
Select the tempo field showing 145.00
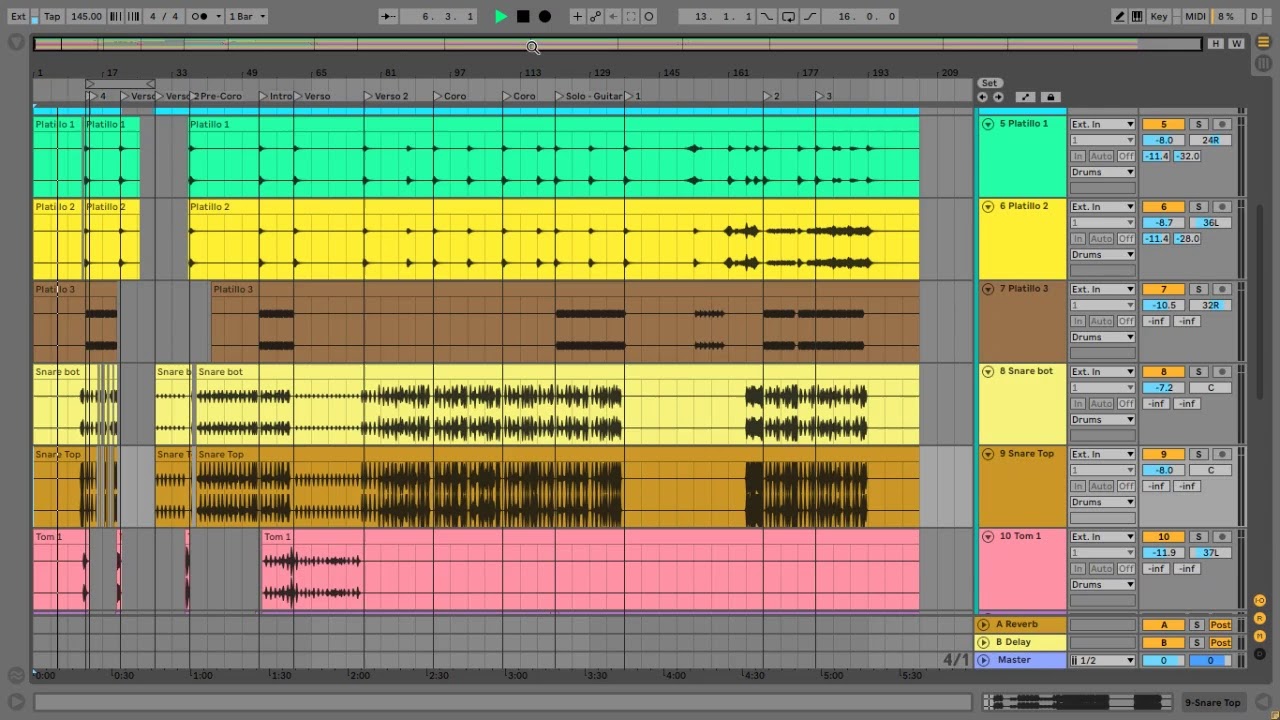tap(86, 16)
